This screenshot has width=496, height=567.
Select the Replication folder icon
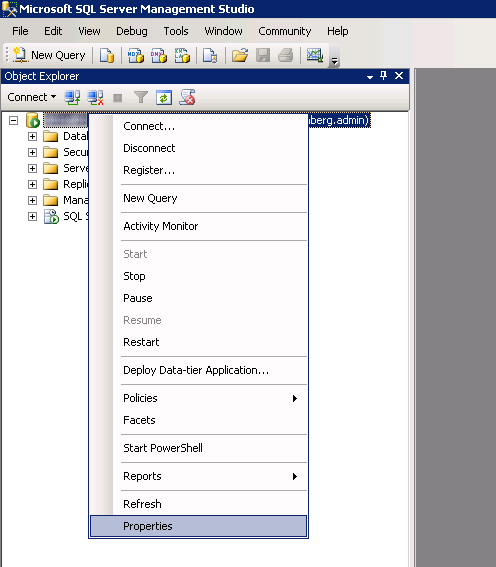(x=51, y=184)
